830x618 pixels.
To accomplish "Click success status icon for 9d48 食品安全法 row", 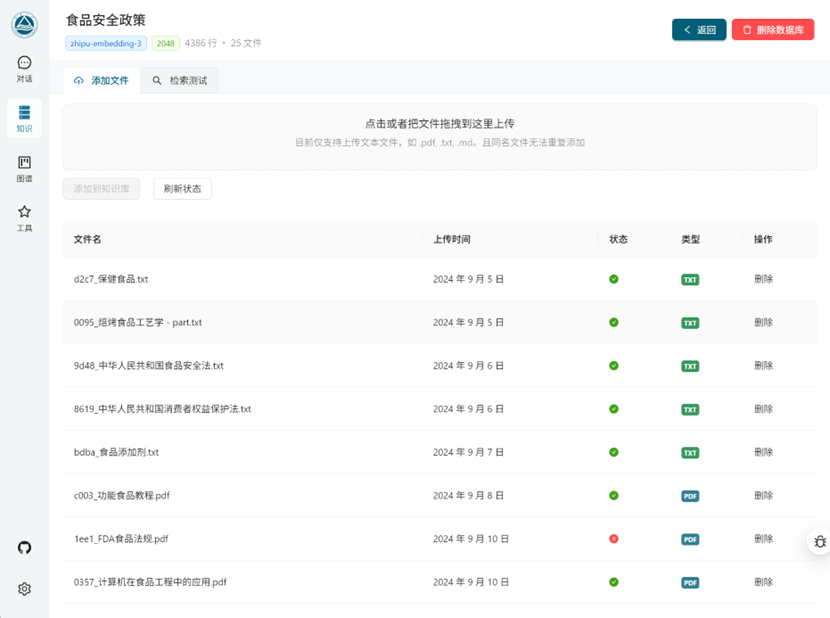I will click(614, 365).
